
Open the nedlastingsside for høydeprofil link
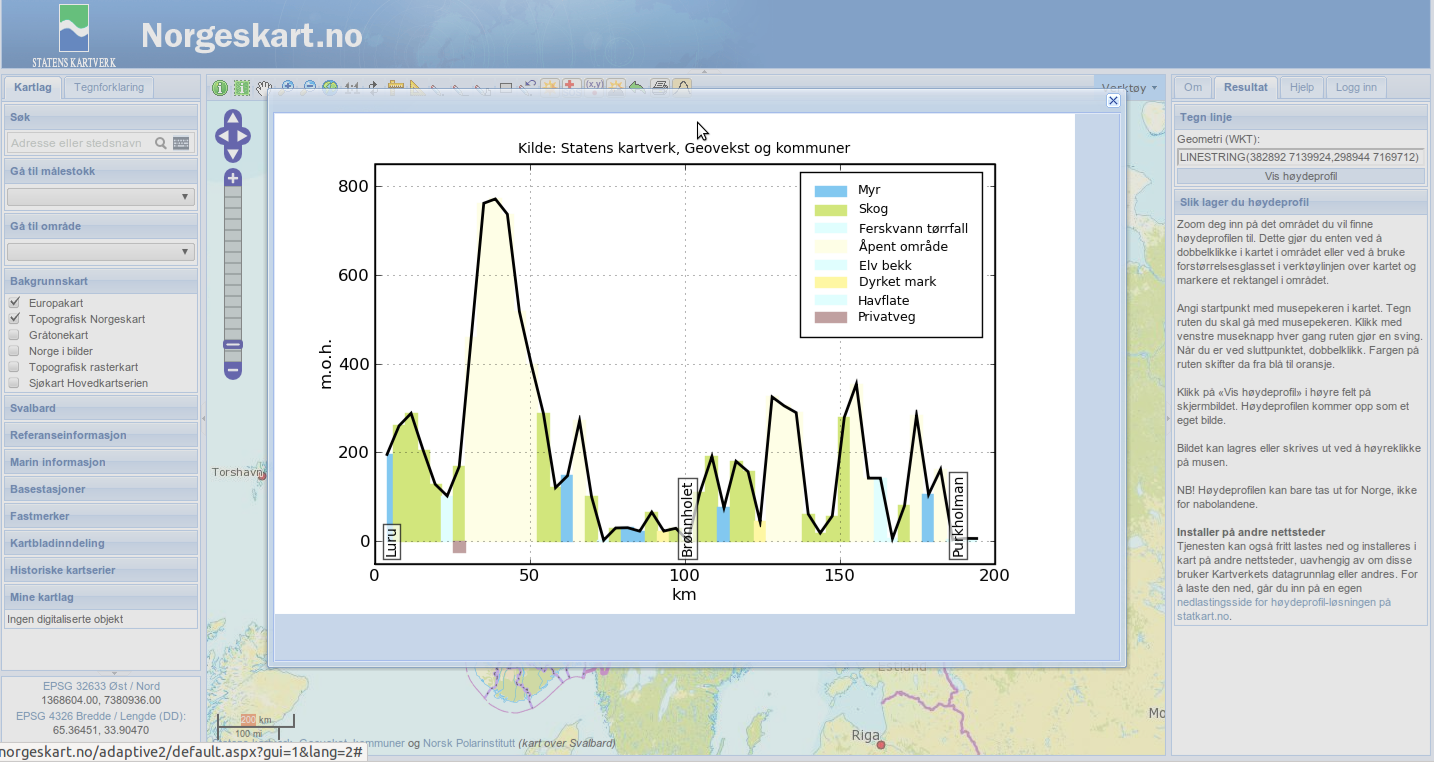(x=1284, y=609)
